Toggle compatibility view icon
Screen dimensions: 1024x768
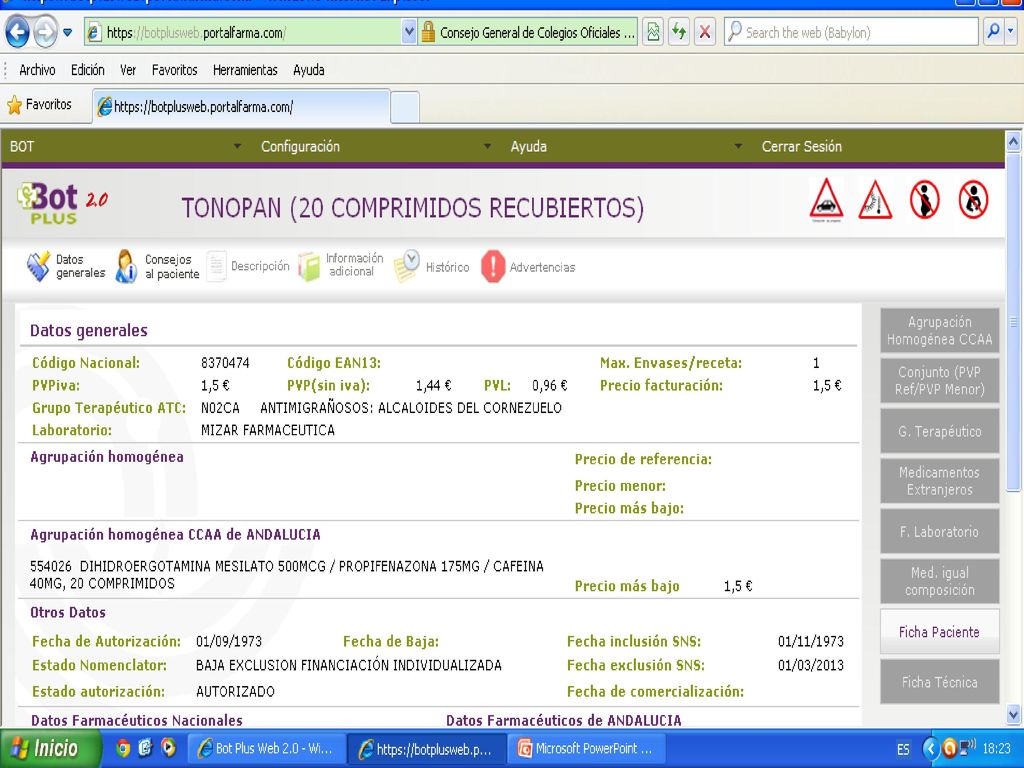pos(652,33)
